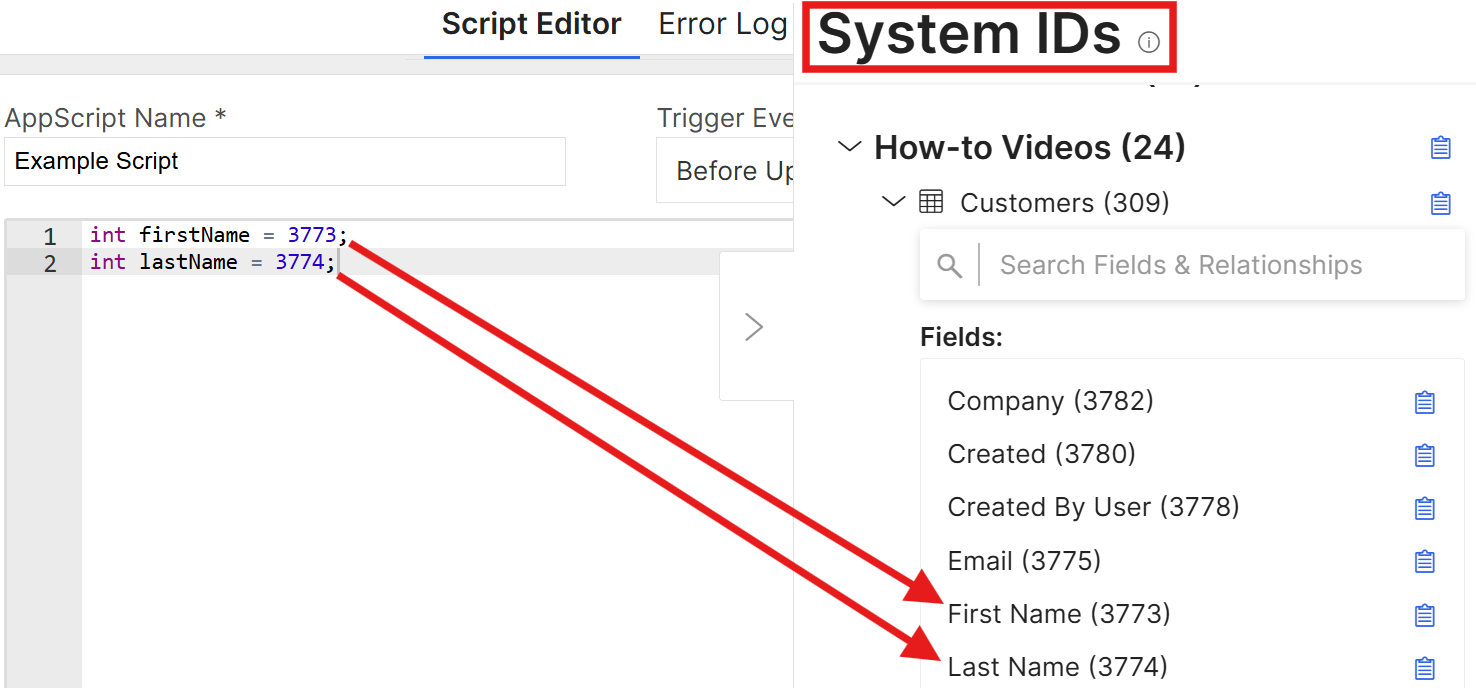Select the Last Name (3774) field
Image resolution: width=1476 pixels, height=688 pixels.
[x=1058, y=667]
